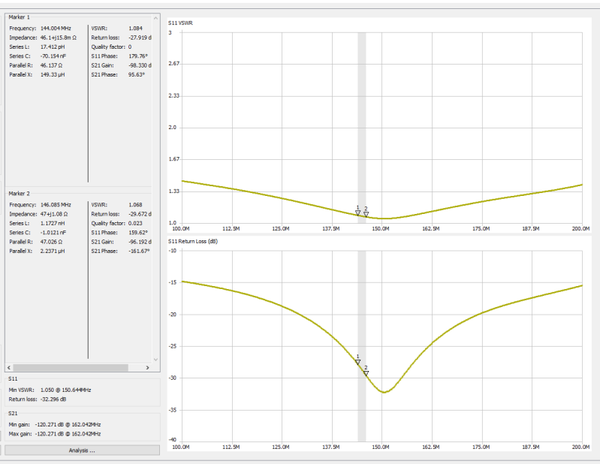Screen dimensions: 600x464
Task: Click S11 return loss reading -32.296 dB
Action: [x=55, y=399]
